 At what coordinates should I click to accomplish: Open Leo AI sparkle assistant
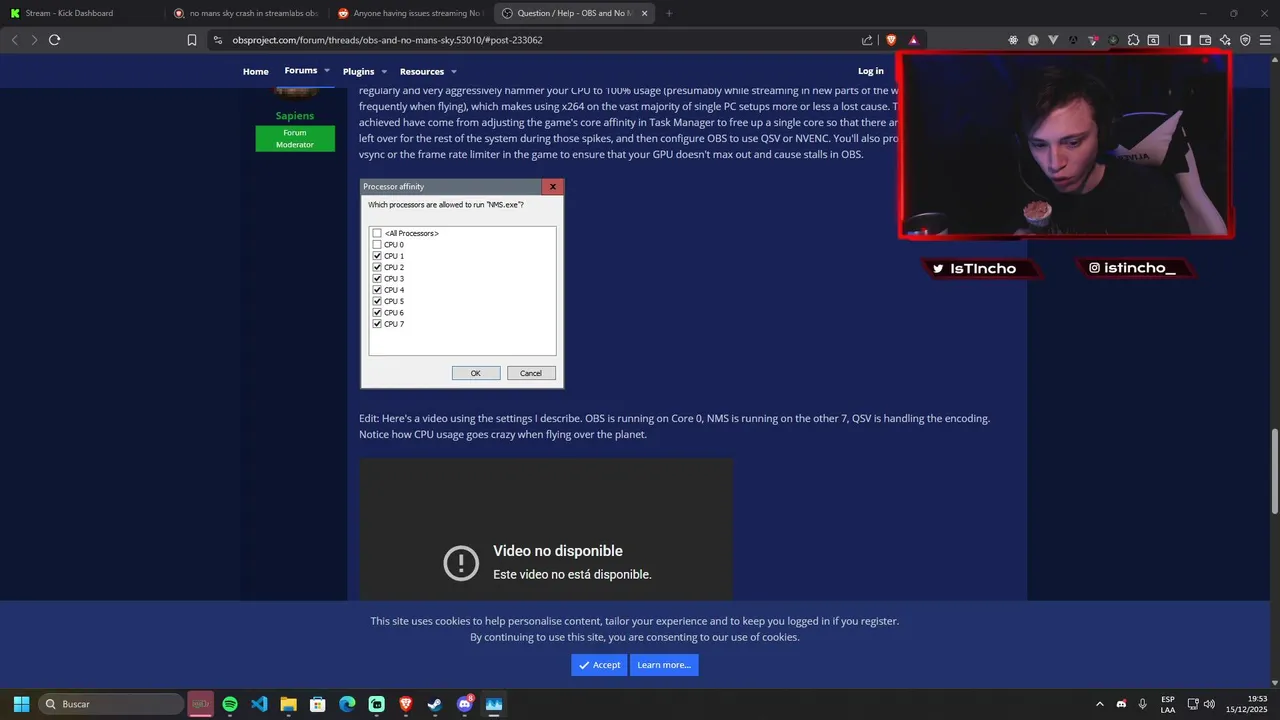tap(1225, 40)
